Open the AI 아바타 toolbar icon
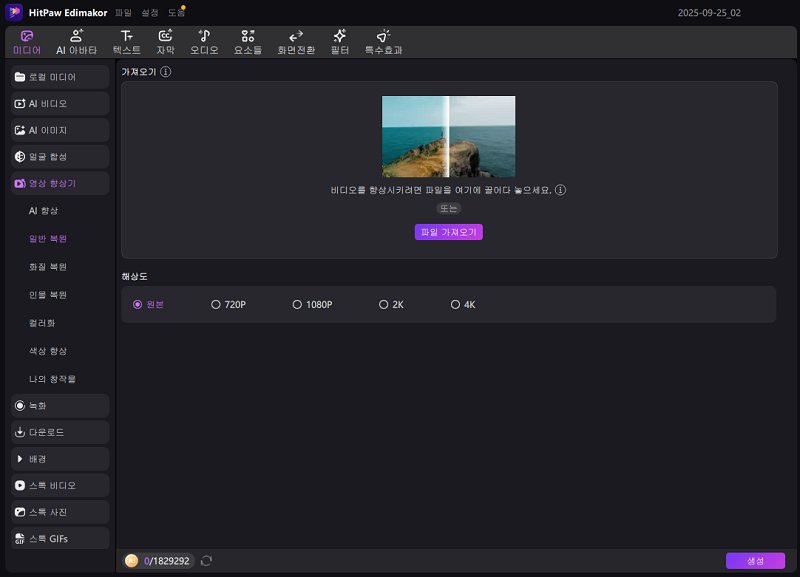Screen dimensions: 800x577 point(75,36)
